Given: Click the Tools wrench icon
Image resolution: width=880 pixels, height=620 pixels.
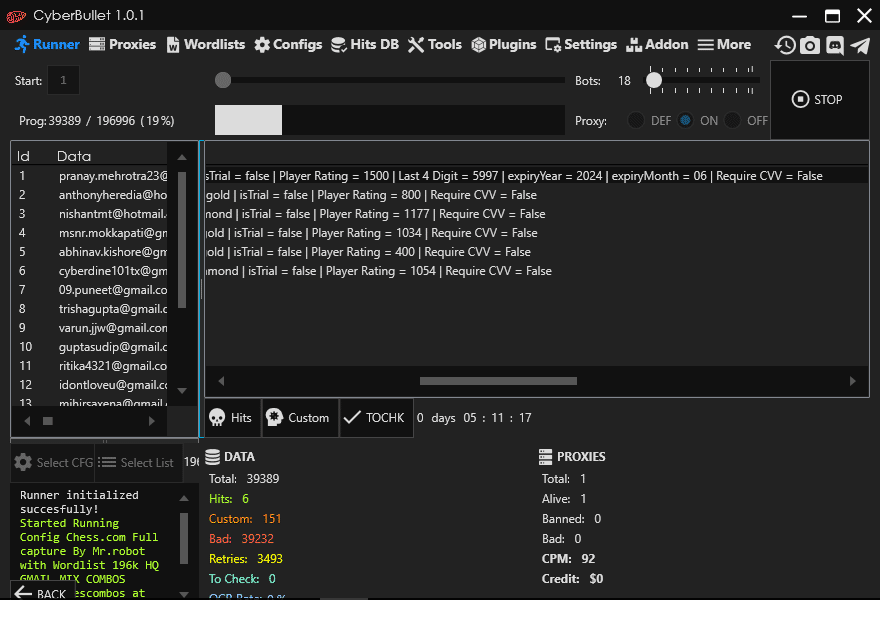Looking at the screenshot, I should (416, 45).
